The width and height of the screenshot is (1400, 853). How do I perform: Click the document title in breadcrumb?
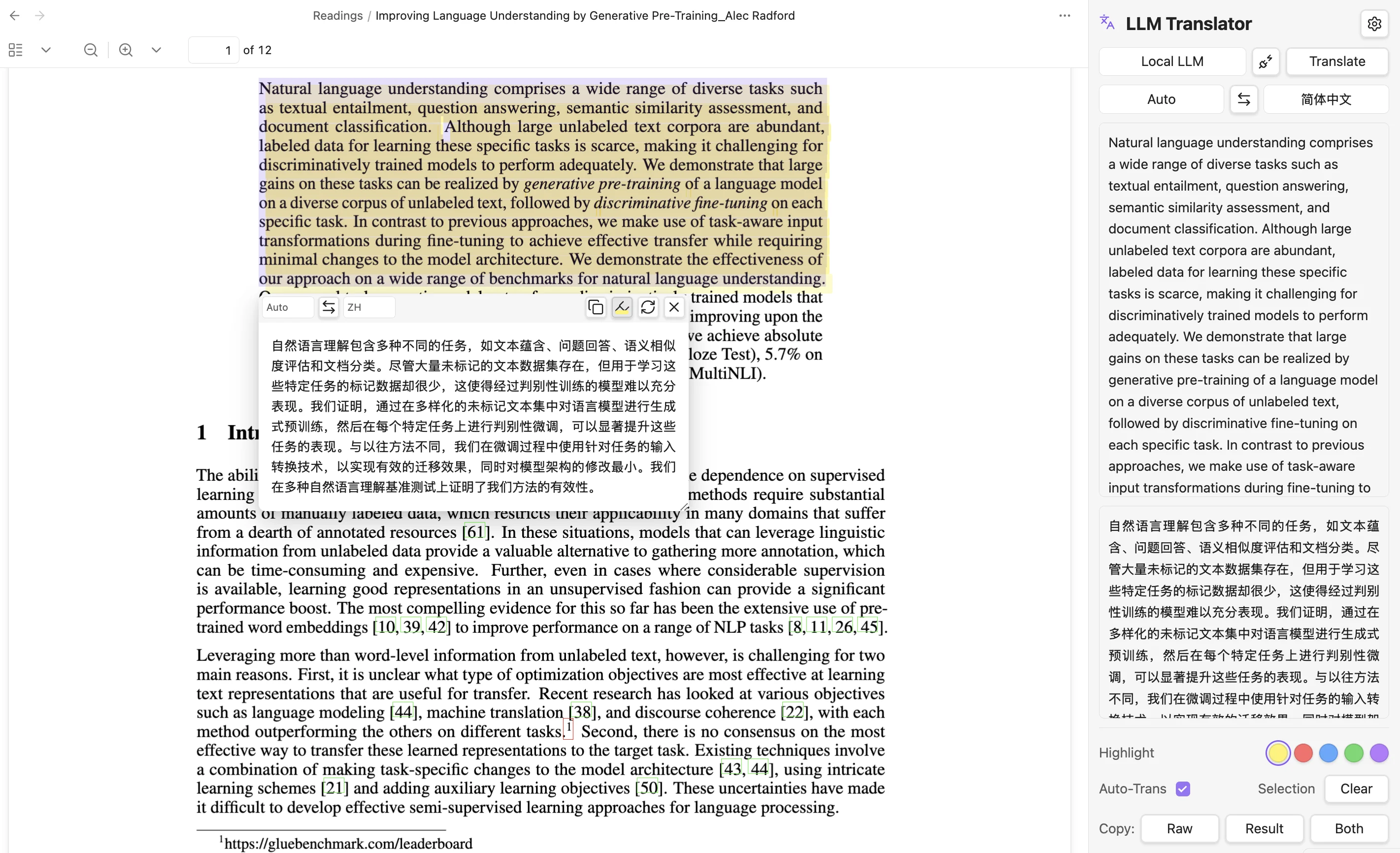[x=585, y=15]
